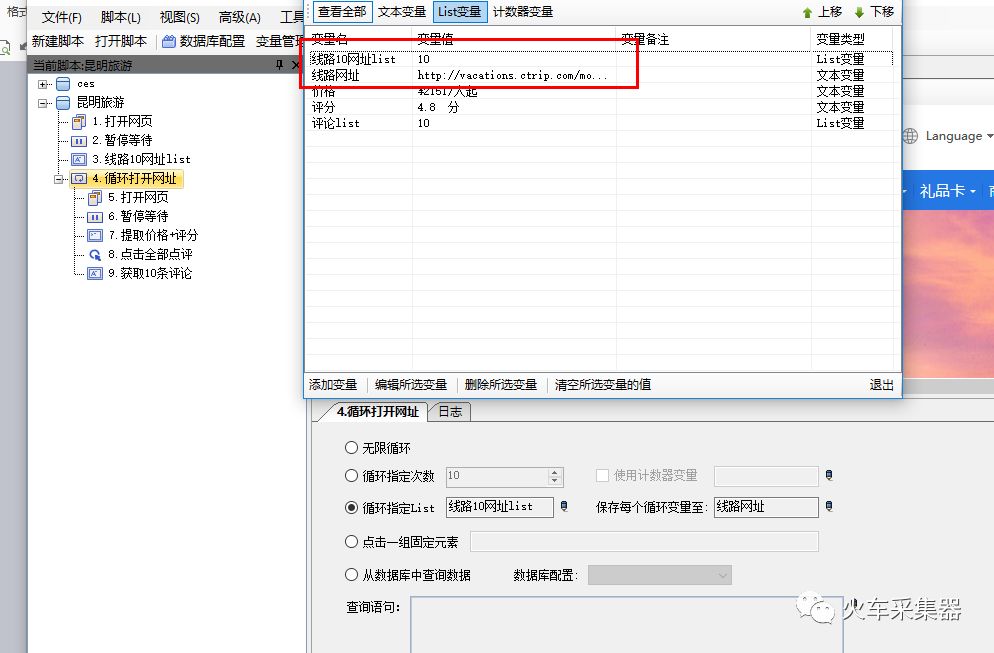This screenshot has width=994, height=653.
Task: Click the loop icon of step 4.循环打开网址
Action: [x=79, y=179]
